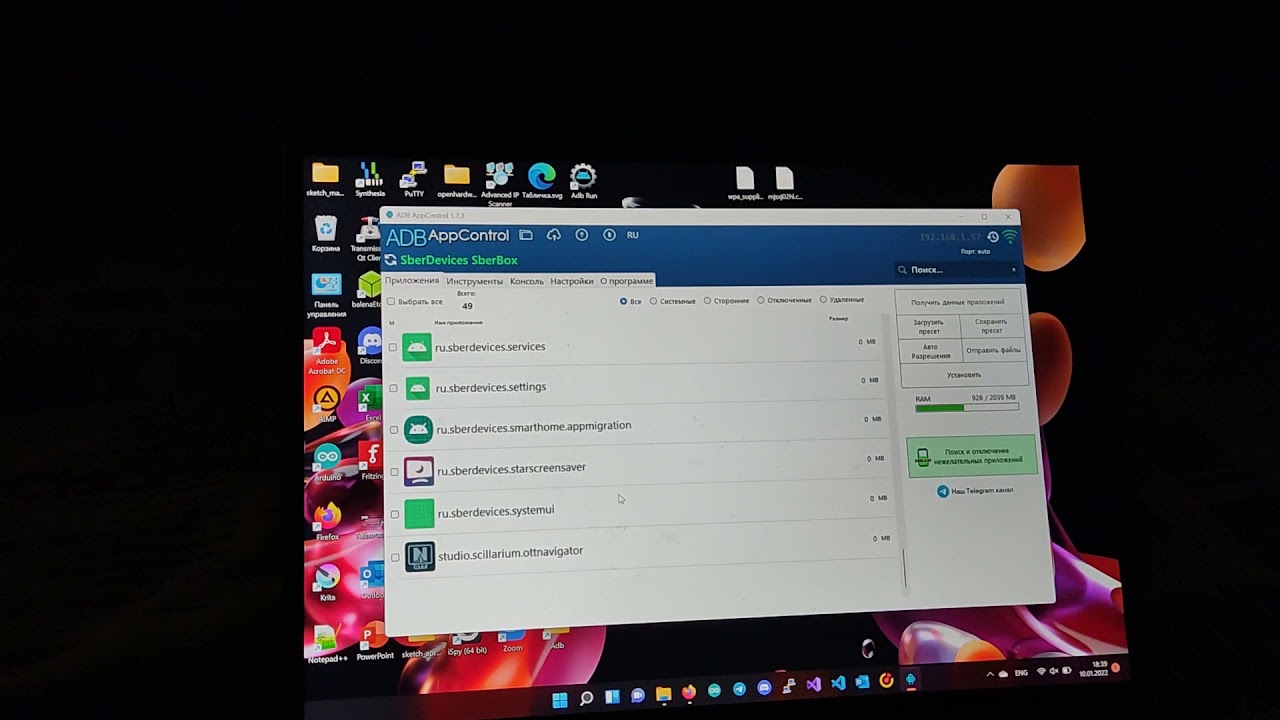Open the Telegram taskbar icon
This screenshot has height=720, width=1280.
(x=739, y=690)
